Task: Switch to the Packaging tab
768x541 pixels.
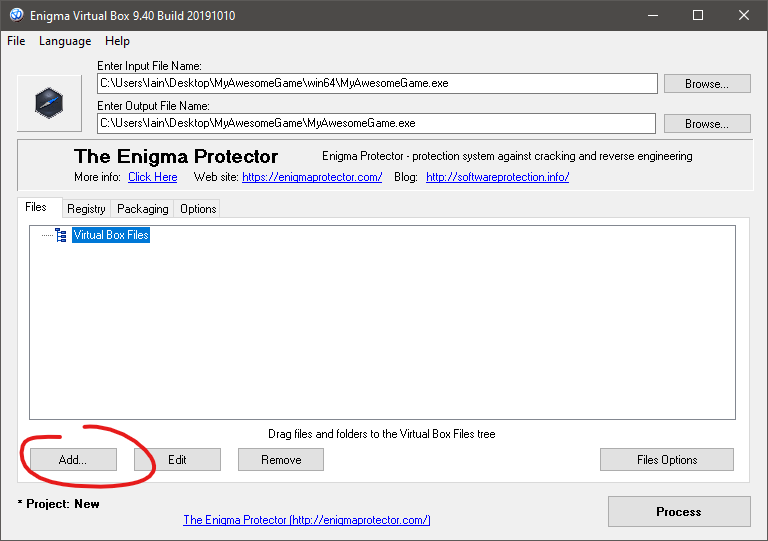Action: 142,209
